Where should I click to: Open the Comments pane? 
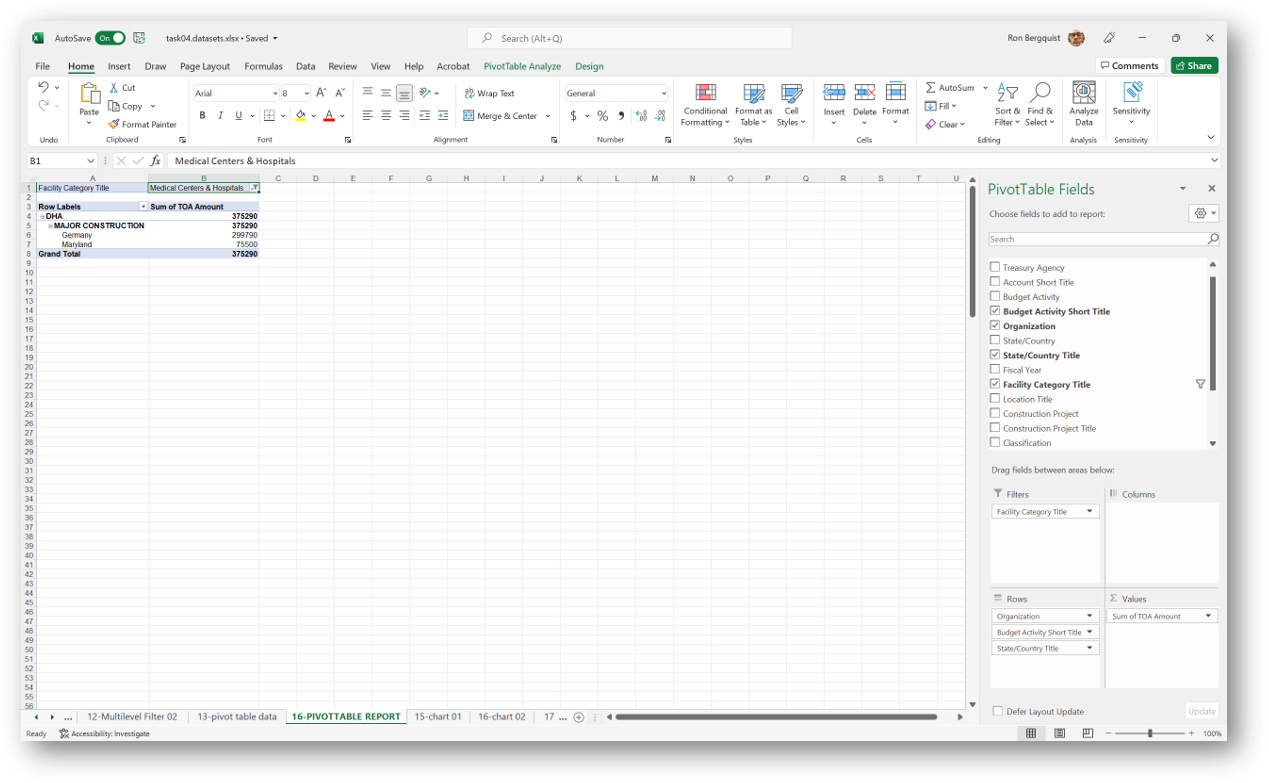click(1129, 64)
